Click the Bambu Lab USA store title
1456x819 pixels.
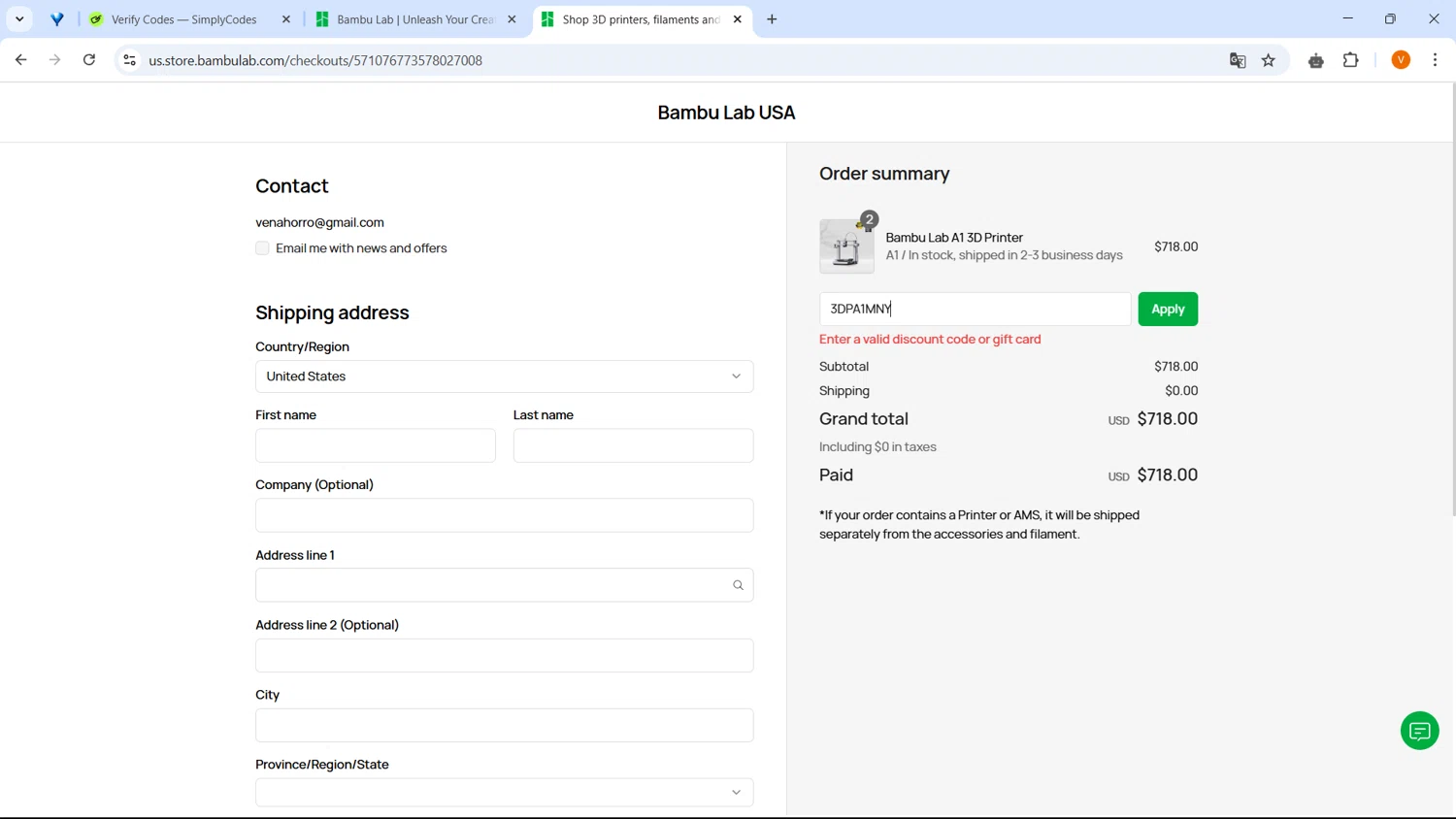(x=726, y=113)
